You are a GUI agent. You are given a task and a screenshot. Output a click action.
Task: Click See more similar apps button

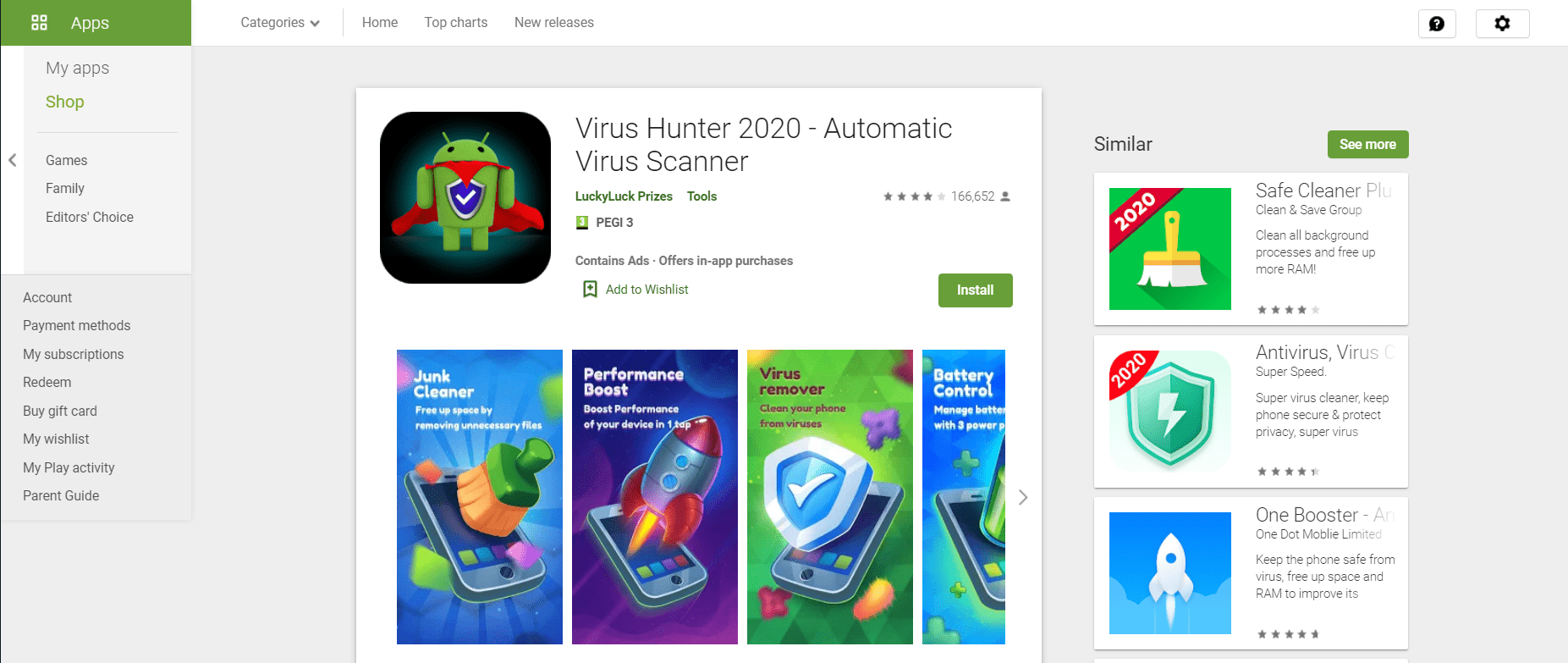(x=1368, y=145)
